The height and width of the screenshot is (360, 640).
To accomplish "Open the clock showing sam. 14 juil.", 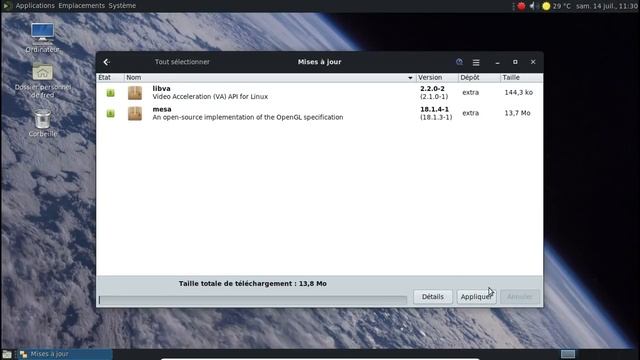I will coord(607,6).
